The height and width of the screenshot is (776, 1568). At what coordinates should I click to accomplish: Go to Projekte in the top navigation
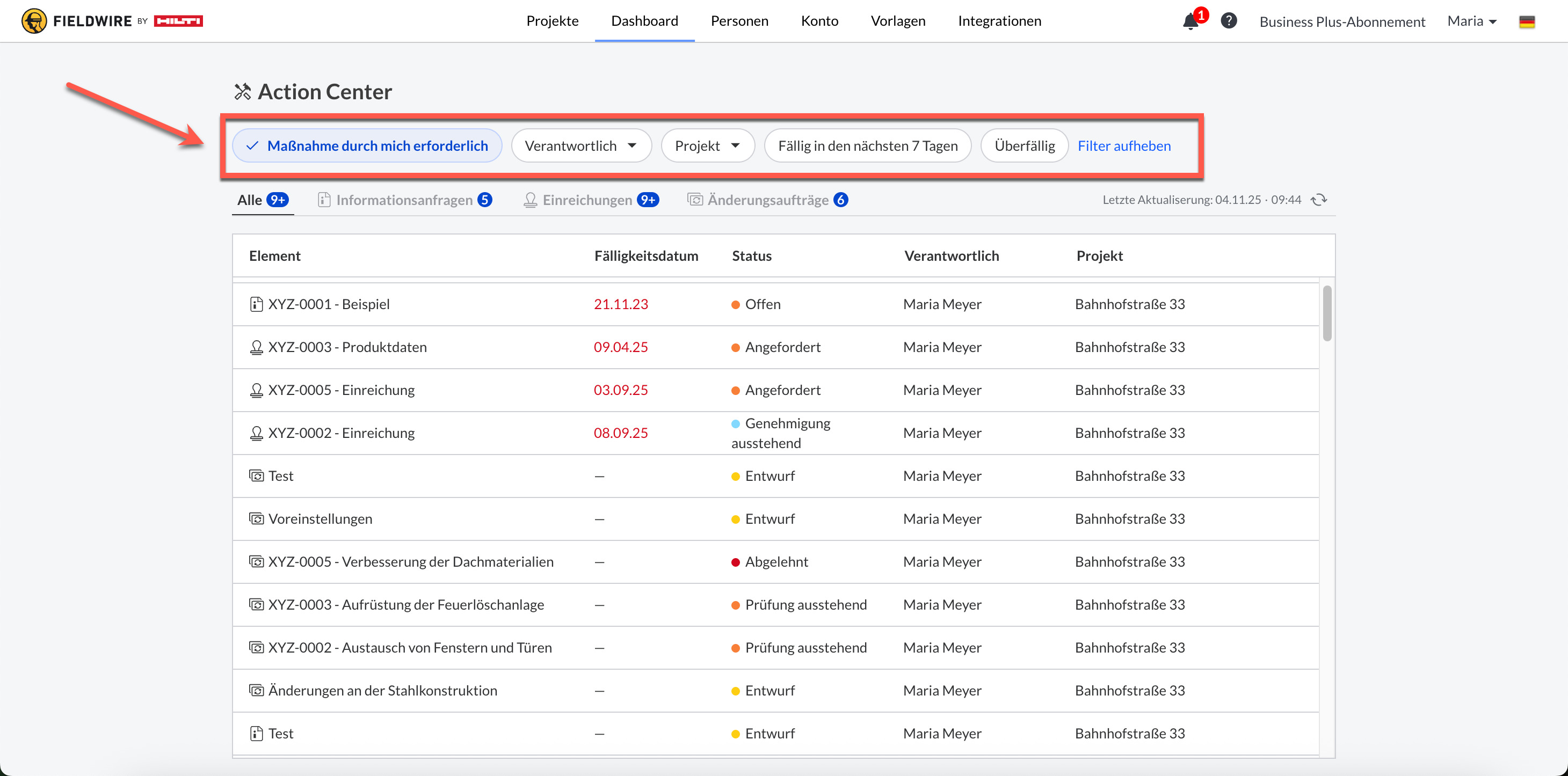tap(552, 21)
